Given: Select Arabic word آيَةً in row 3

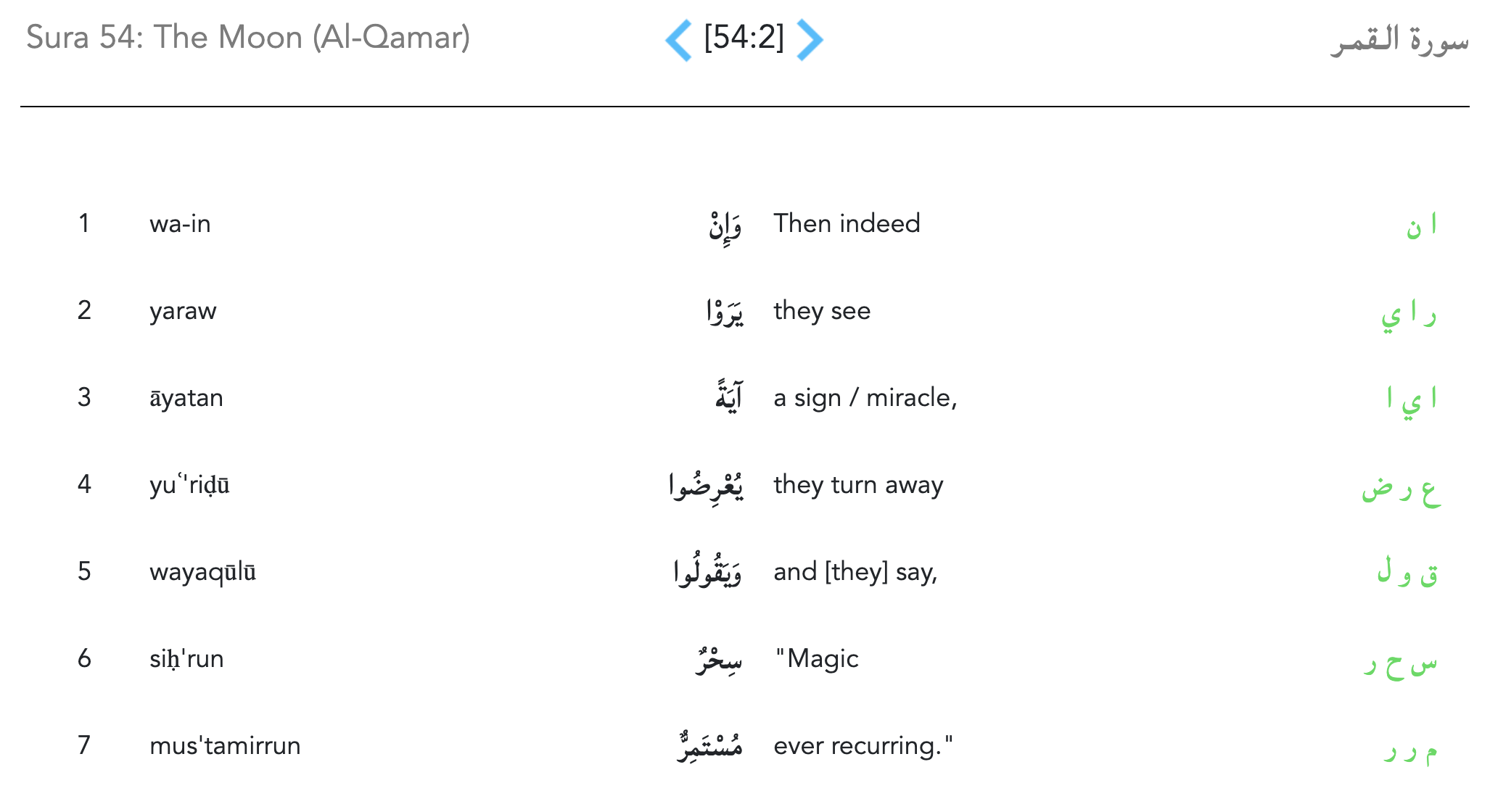Looking at the screenshot, I should tap(728, 398).
